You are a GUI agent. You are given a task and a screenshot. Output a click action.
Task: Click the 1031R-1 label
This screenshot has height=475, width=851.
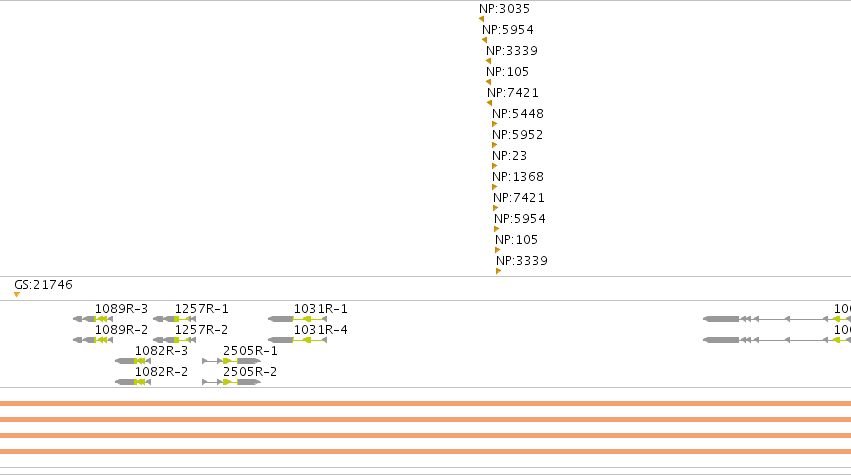pos(321,309)
